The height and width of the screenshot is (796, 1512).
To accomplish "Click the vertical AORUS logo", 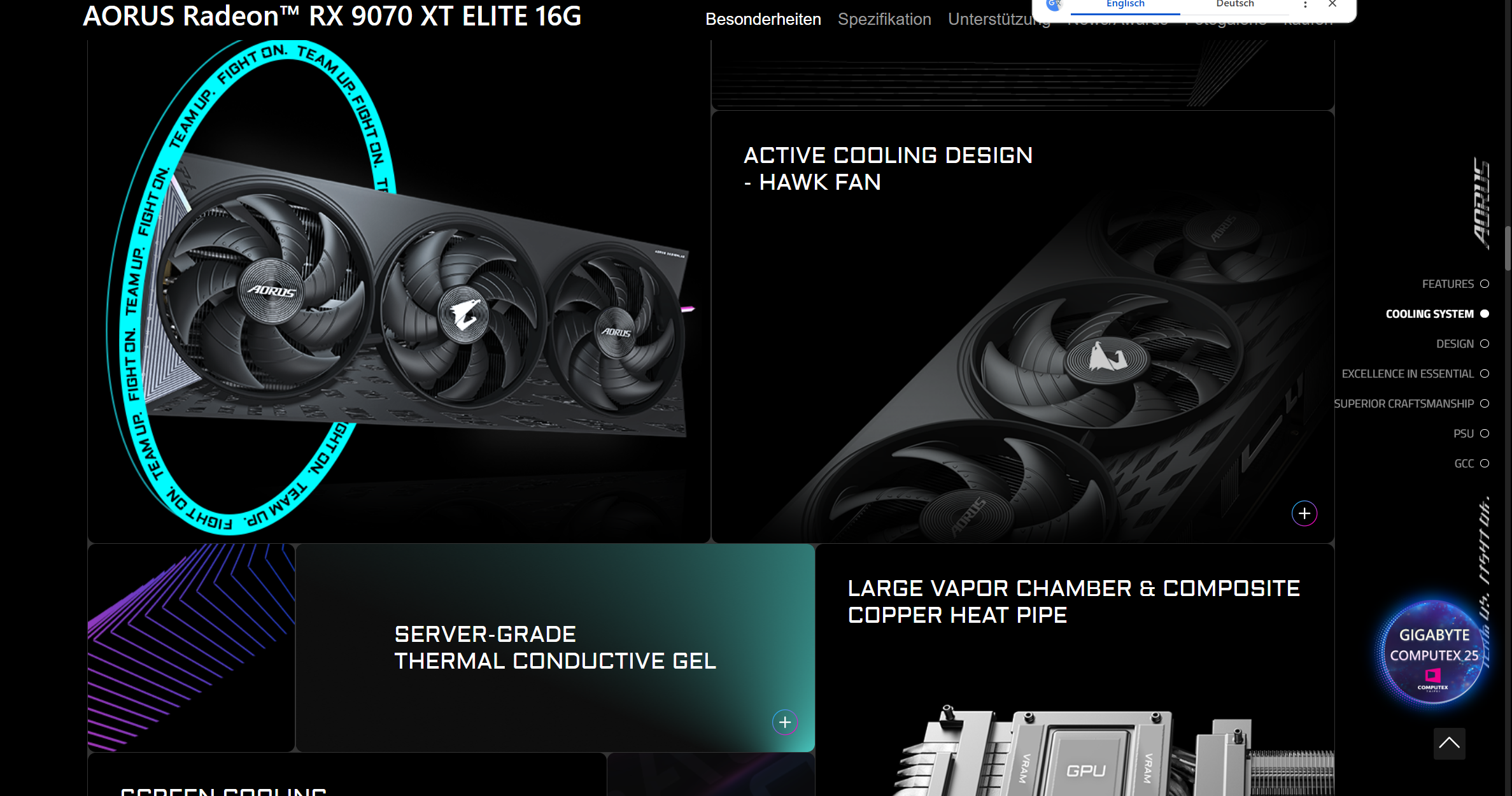I will [x=1481, y=203].
